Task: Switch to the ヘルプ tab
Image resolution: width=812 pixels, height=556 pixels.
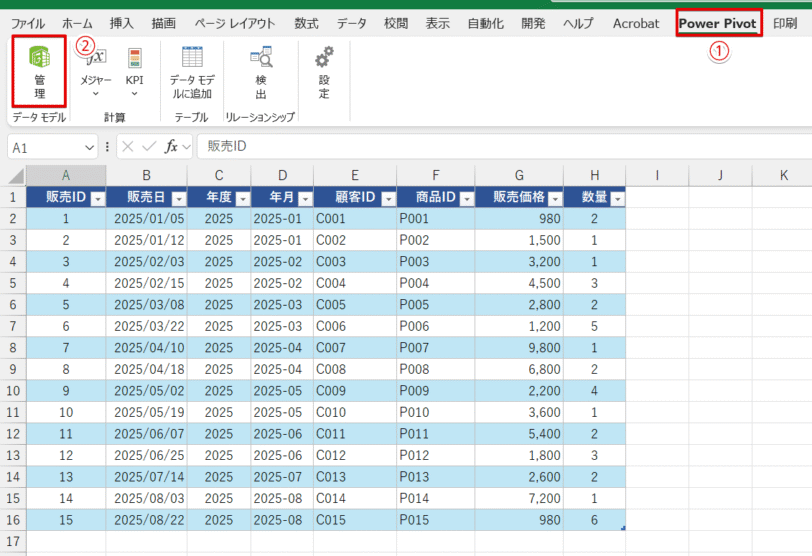Action: coord(578,23)
